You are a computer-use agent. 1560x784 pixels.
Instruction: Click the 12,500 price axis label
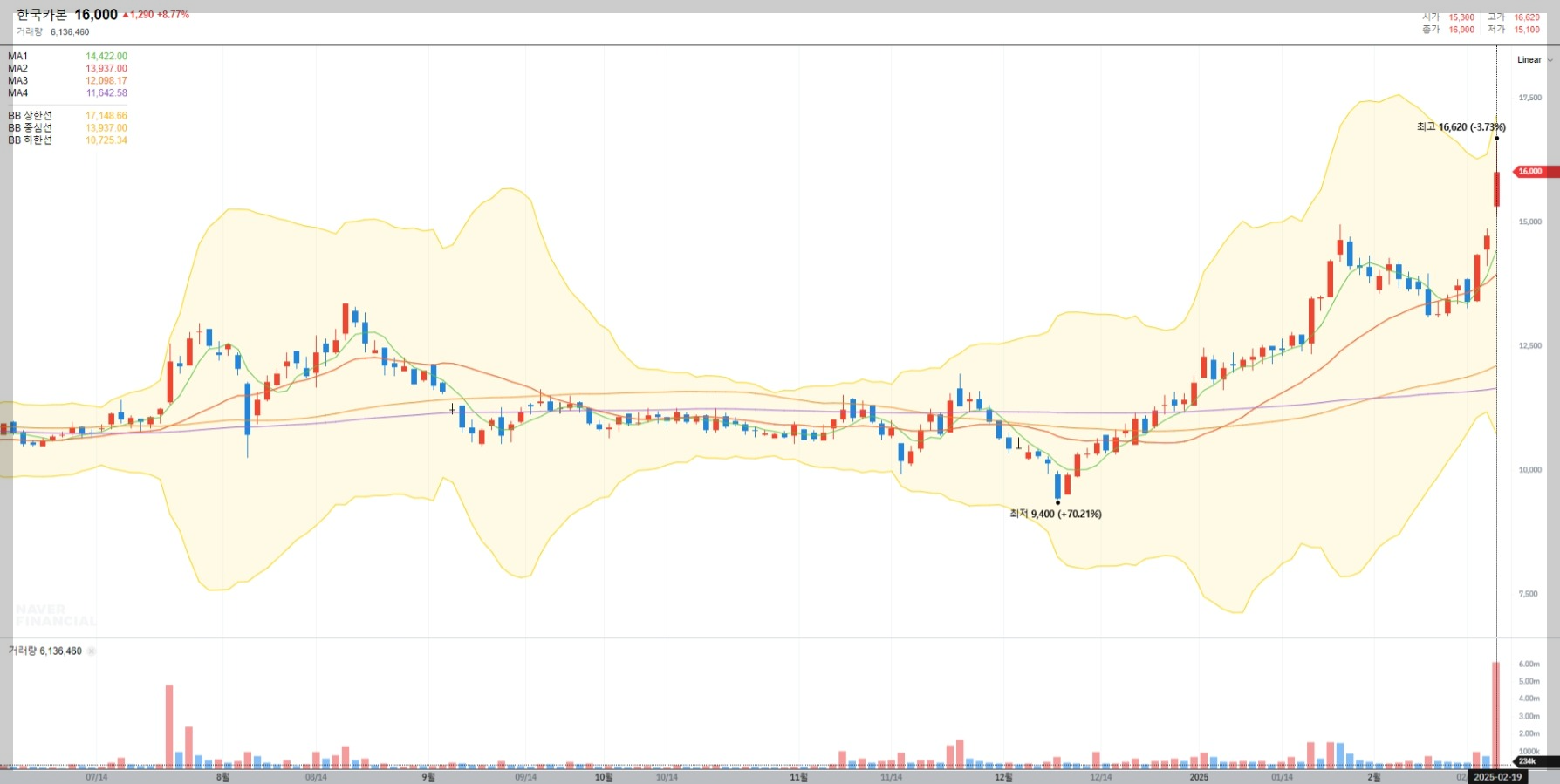[1530, 346]
